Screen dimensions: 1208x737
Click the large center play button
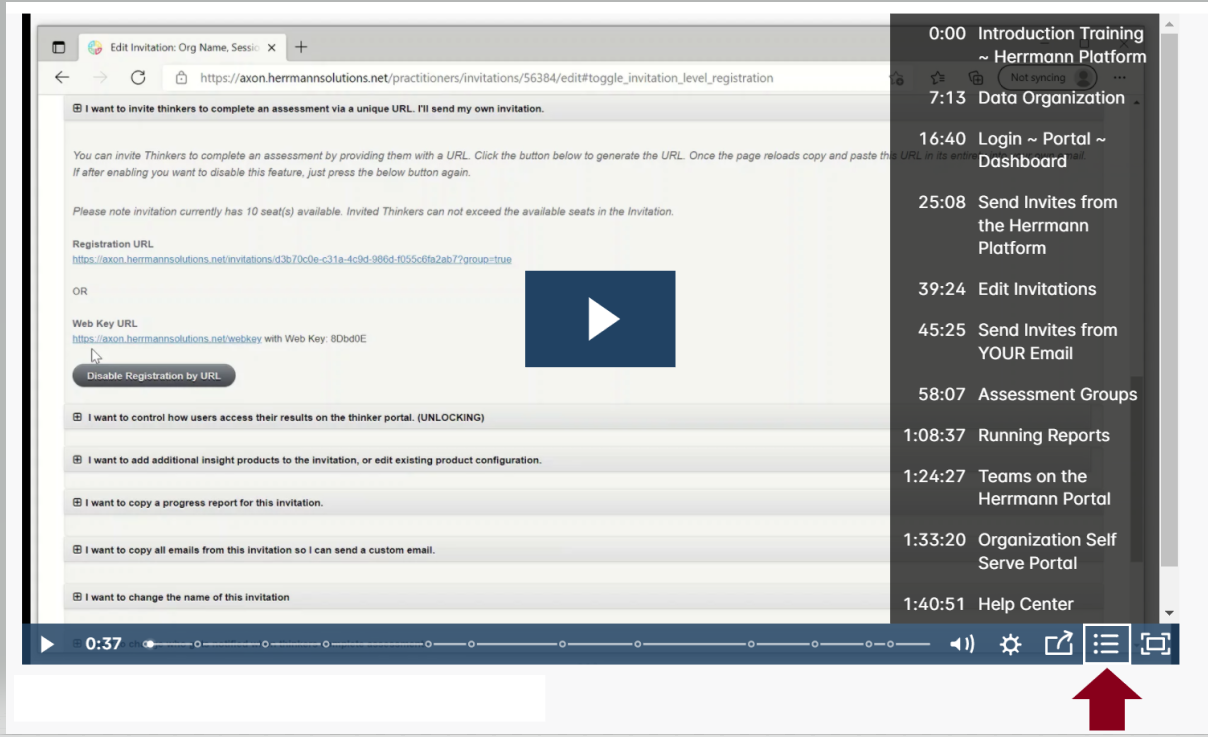coord(600,319)
